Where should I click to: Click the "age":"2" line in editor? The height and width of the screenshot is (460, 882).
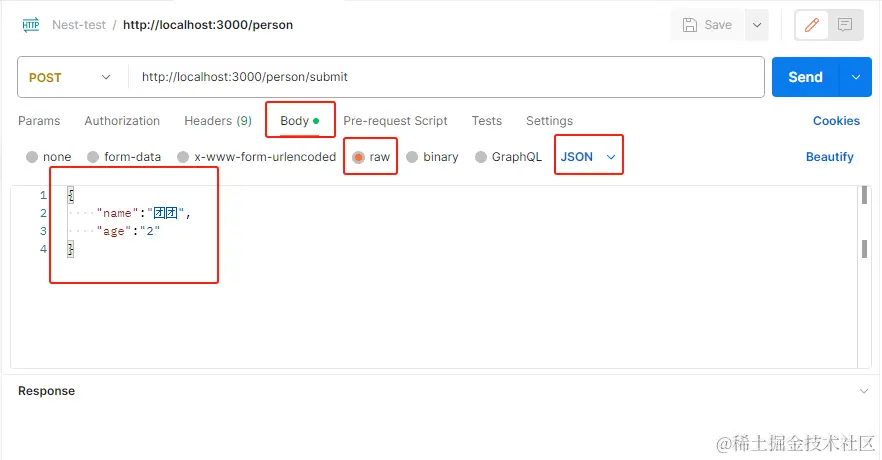point(128,231)
